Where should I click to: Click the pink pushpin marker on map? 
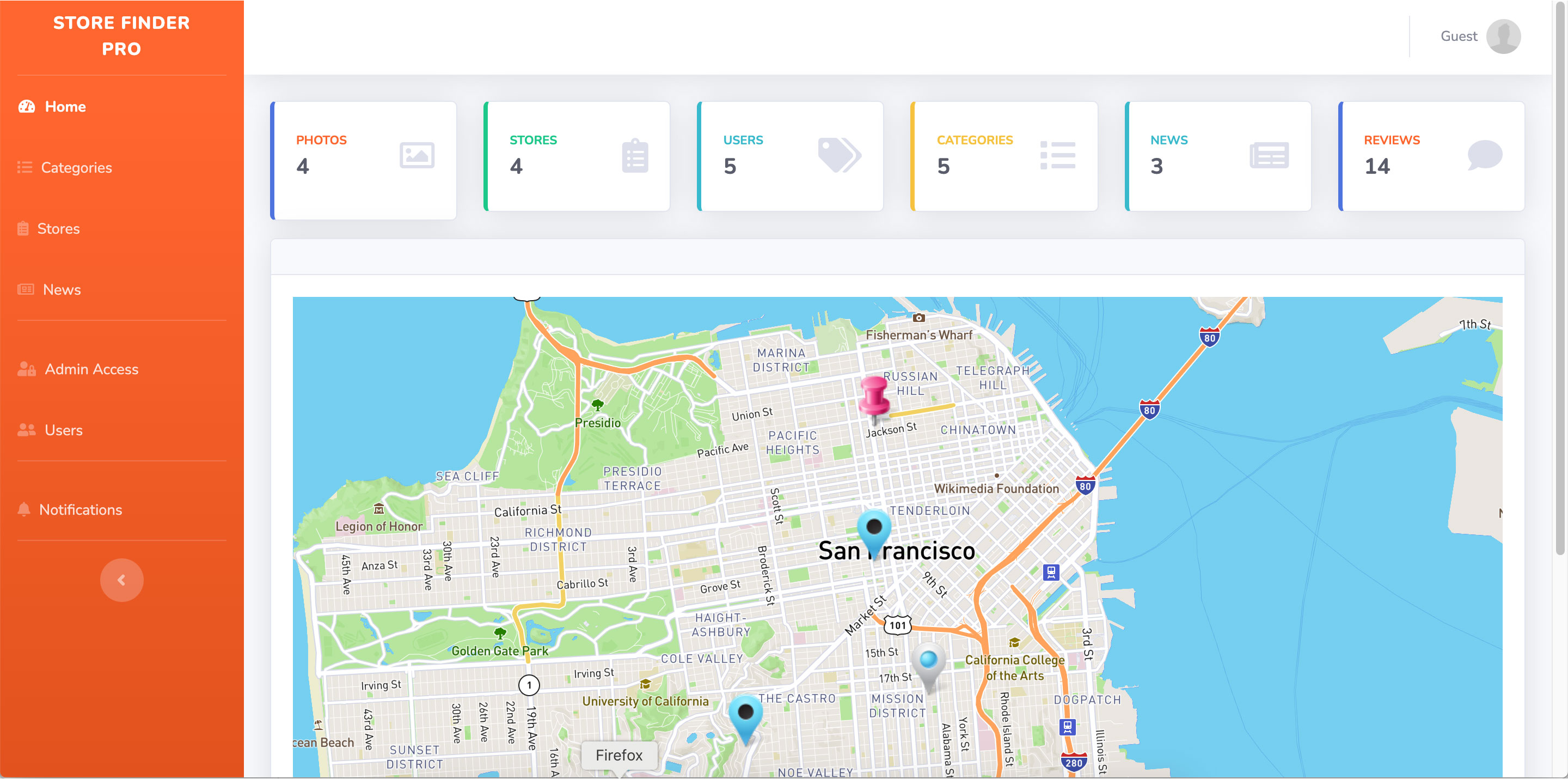pyautogui.click(x=874, y=396)
